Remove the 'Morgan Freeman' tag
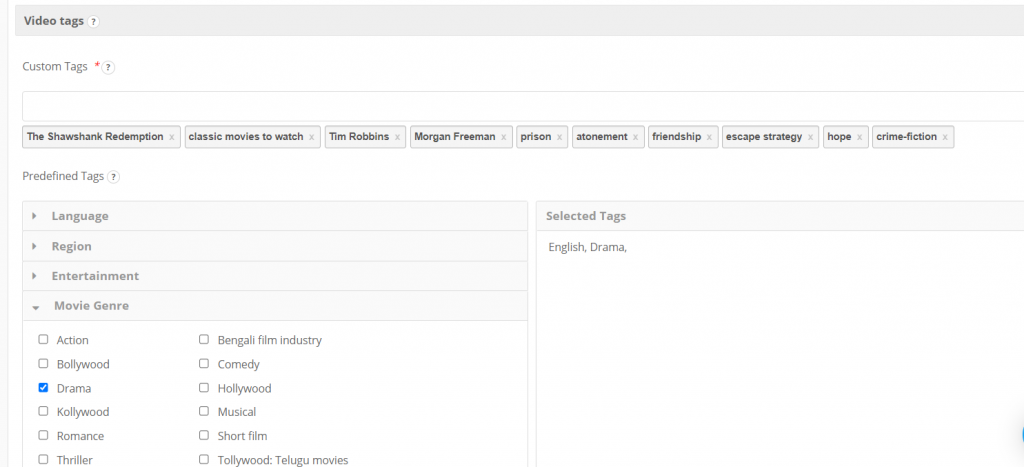 click(504, 137)
